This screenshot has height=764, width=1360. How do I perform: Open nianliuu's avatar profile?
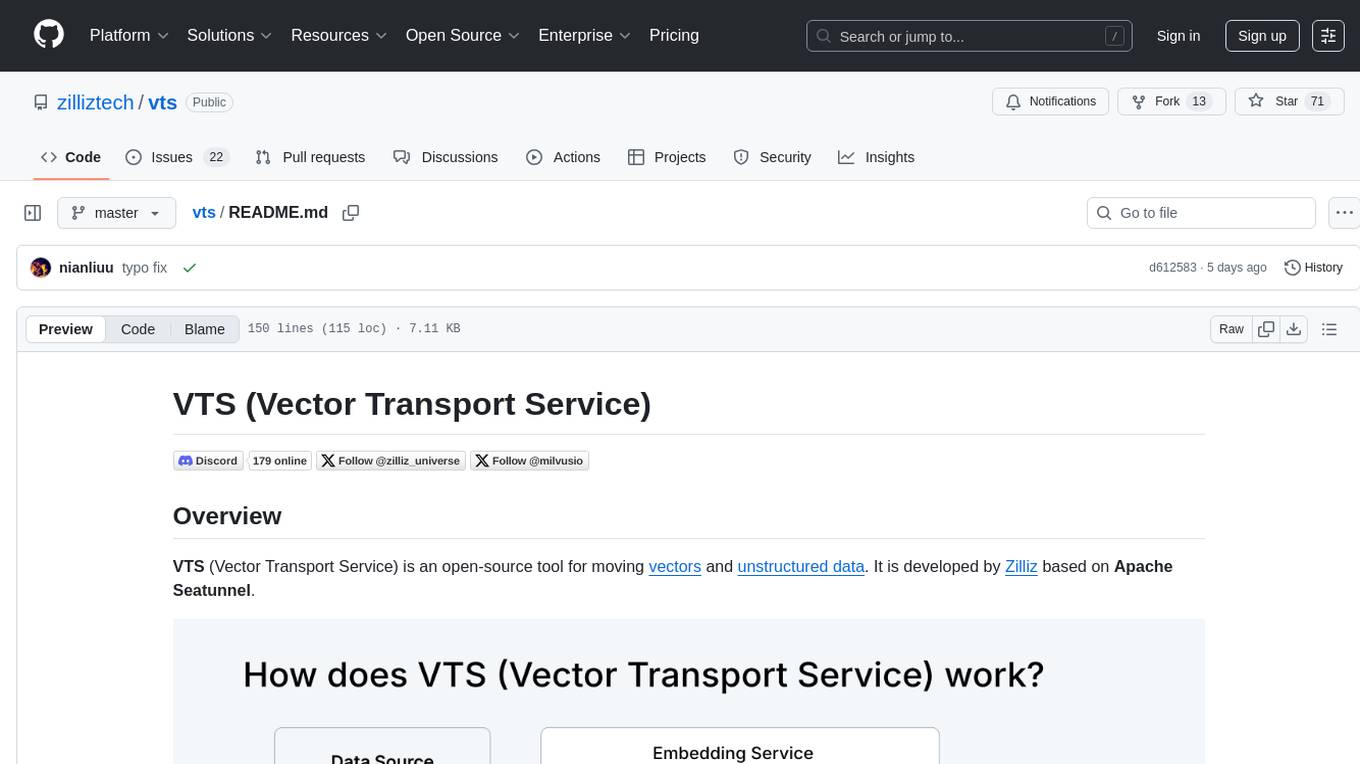pyautogui.click(x=41, y=268)
